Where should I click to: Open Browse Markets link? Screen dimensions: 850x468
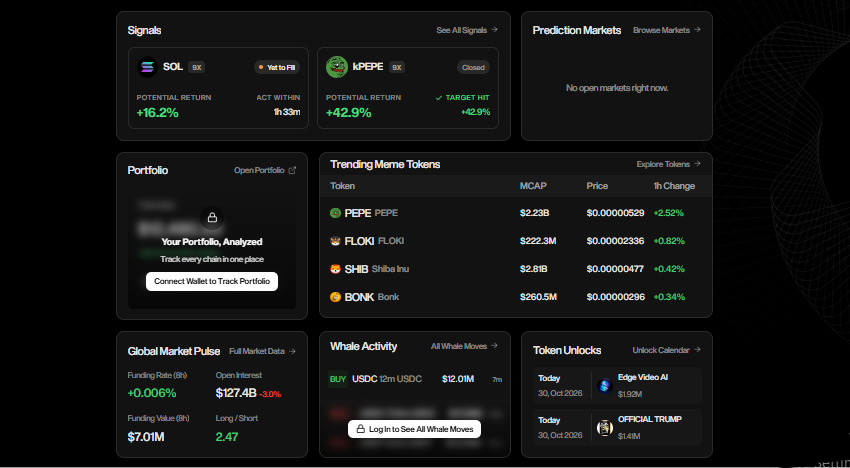667,30
